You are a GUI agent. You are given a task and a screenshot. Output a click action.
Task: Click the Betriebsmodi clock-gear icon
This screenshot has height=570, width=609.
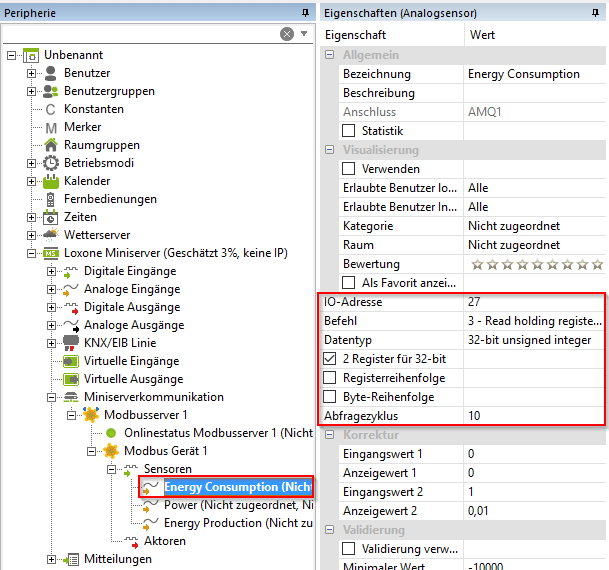click(50, 163)
